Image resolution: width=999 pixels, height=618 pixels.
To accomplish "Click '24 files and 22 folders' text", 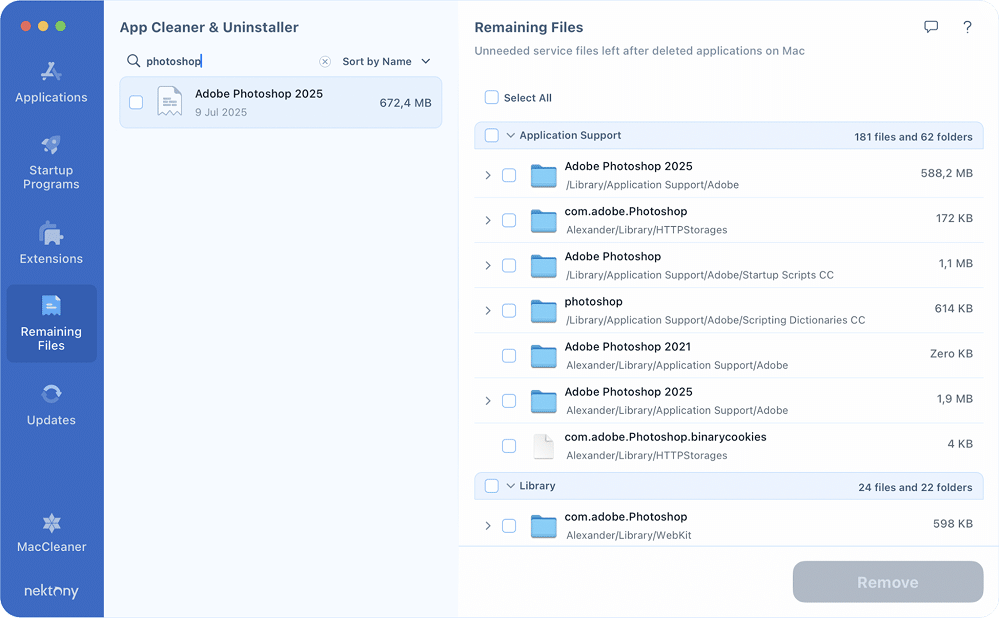I will 915,487.
